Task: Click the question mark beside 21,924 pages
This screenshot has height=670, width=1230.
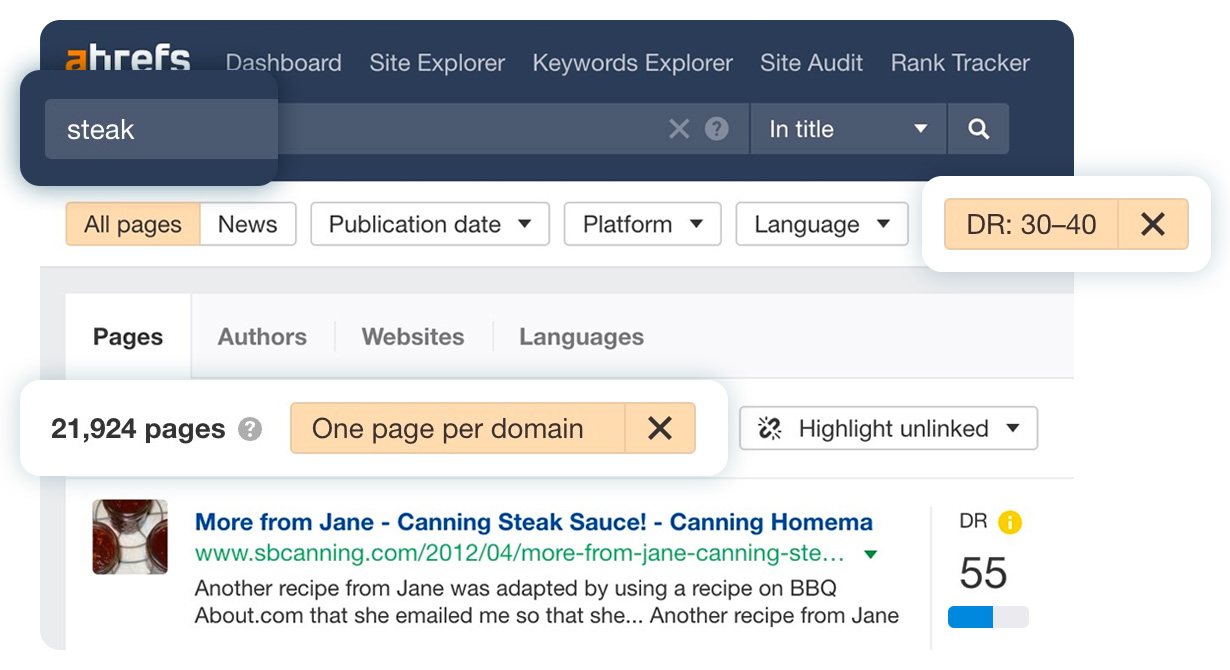Action: [x=250, y=428]
